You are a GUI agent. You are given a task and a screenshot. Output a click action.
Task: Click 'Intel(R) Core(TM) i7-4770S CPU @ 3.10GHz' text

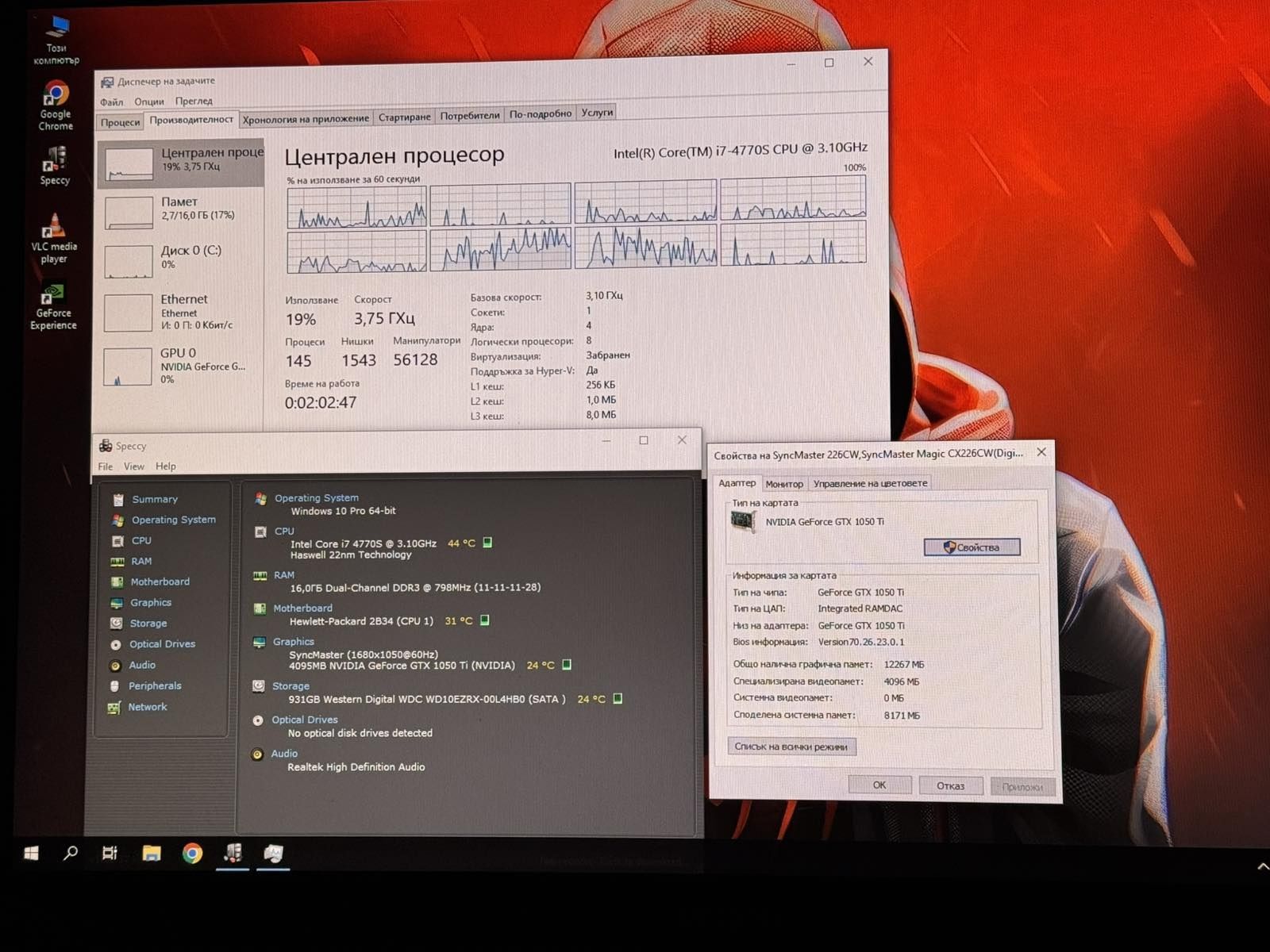741,150
